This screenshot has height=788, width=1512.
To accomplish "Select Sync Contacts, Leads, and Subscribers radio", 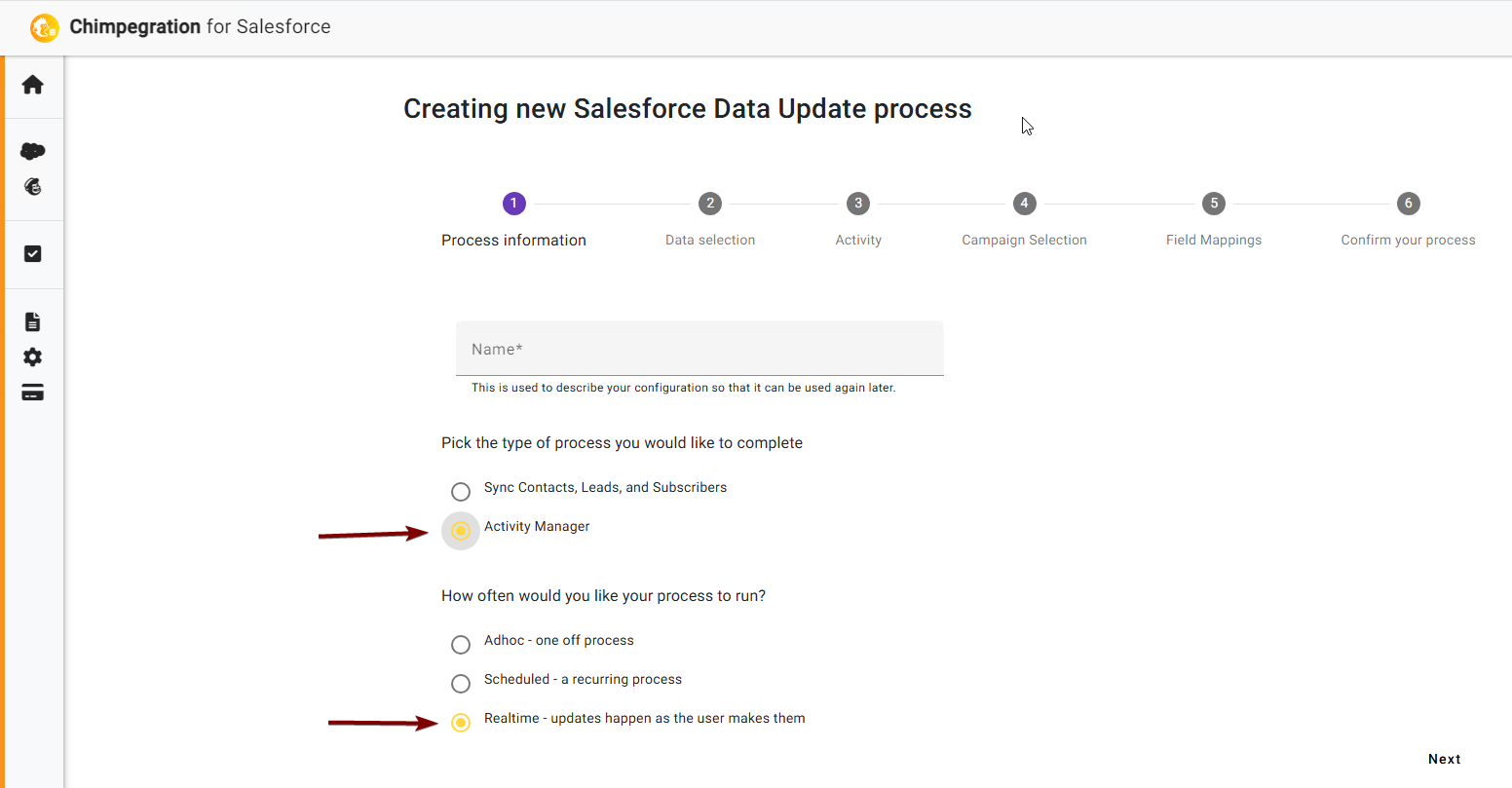I will pyautogui.click(x=461, y=492).
